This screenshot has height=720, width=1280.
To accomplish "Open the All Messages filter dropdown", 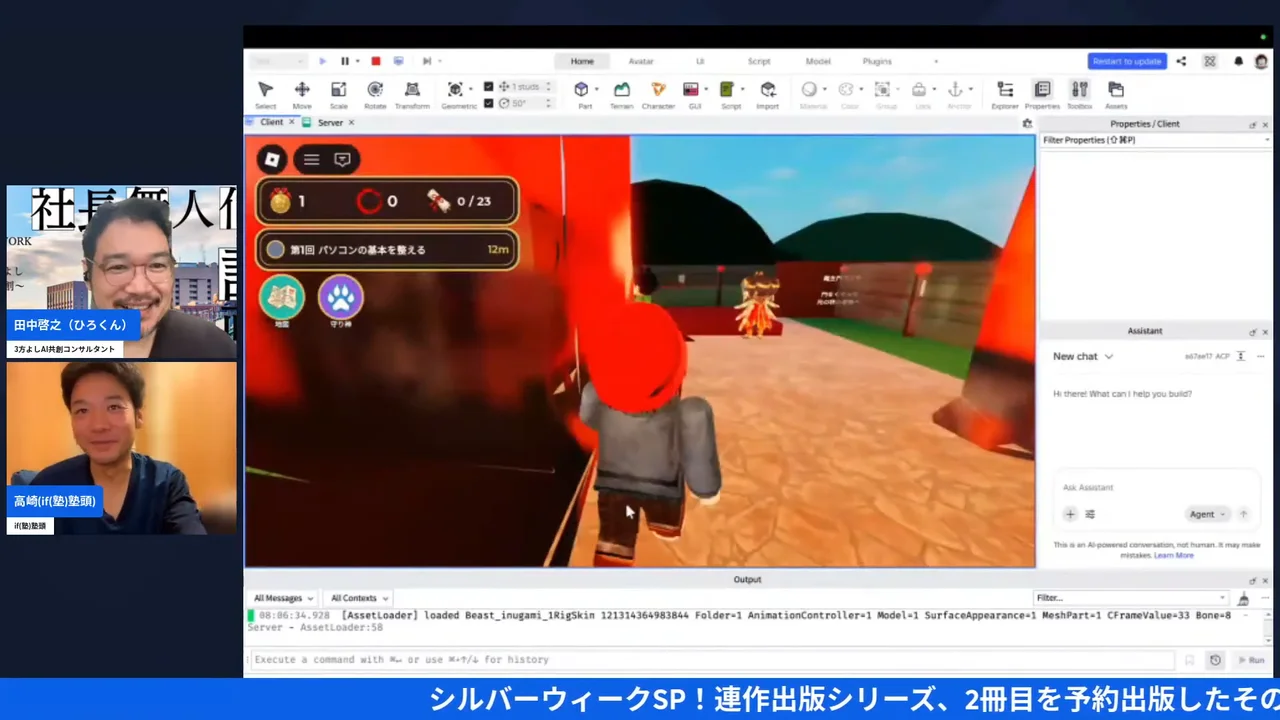I will coord(283,598).
